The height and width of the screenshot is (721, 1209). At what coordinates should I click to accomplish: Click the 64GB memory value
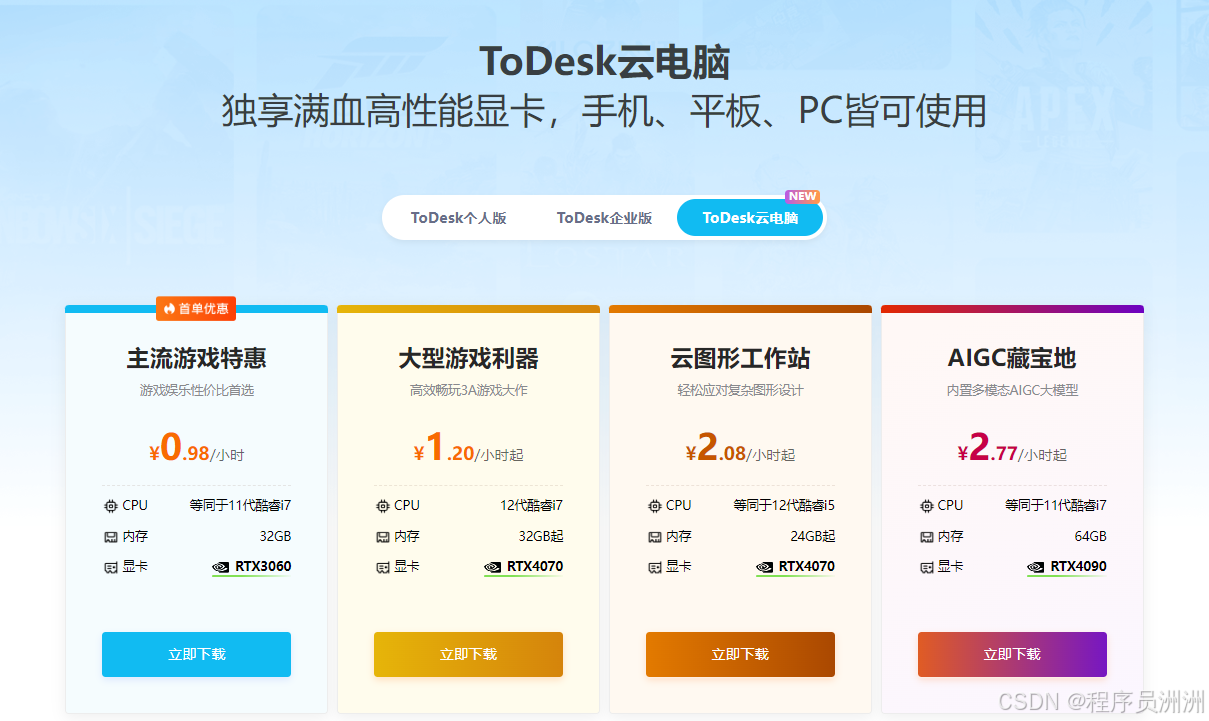tap(1091, 537)
